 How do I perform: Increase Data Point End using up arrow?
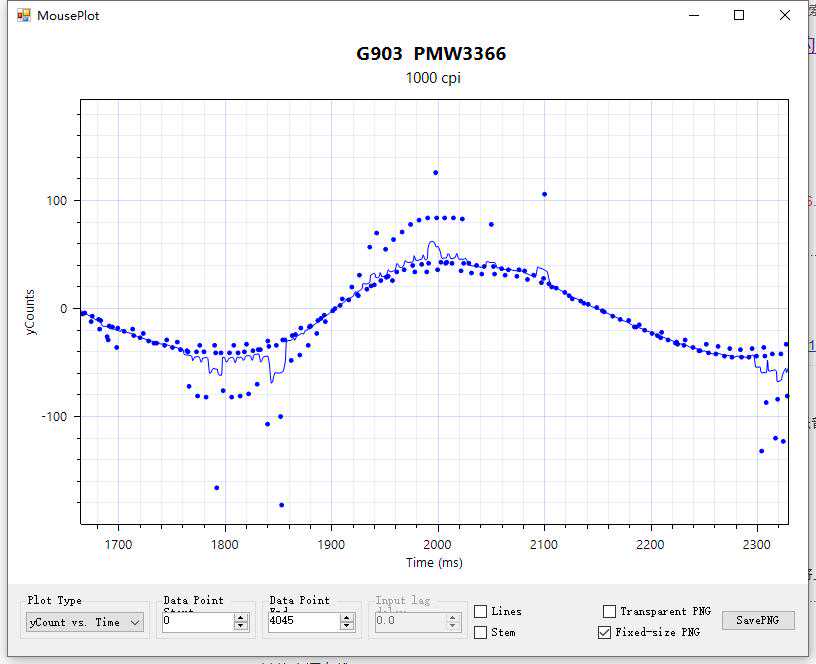[x=347, y=617]
